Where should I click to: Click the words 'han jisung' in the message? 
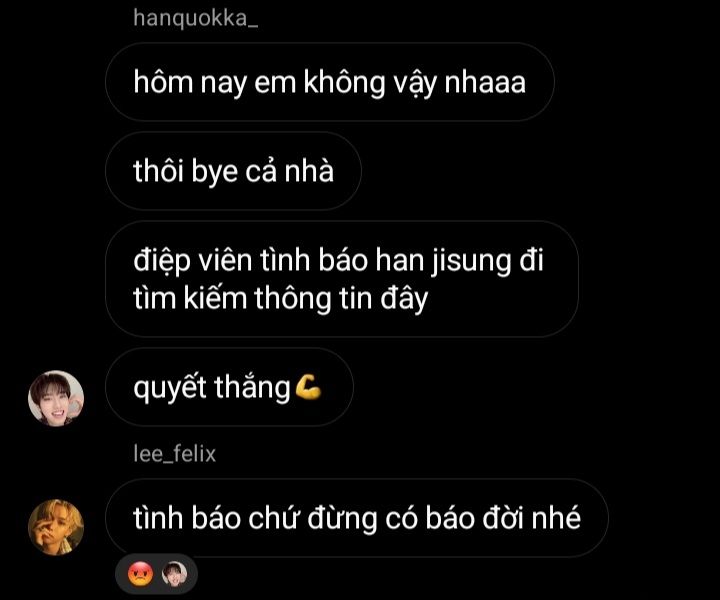[443, 261]
